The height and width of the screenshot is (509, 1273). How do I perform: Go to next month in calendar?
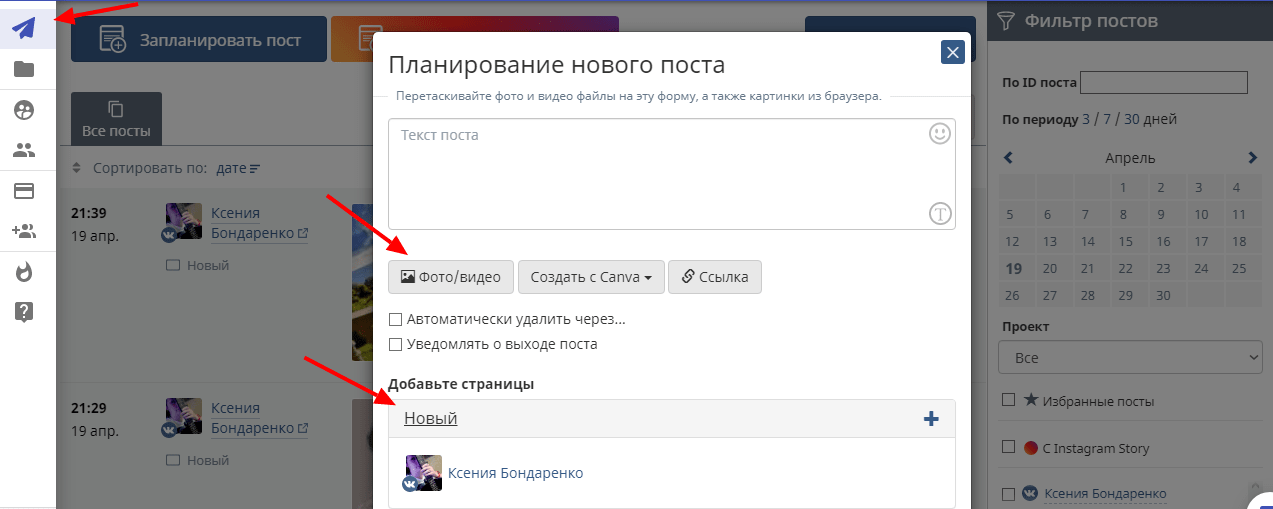point(1252,158)
